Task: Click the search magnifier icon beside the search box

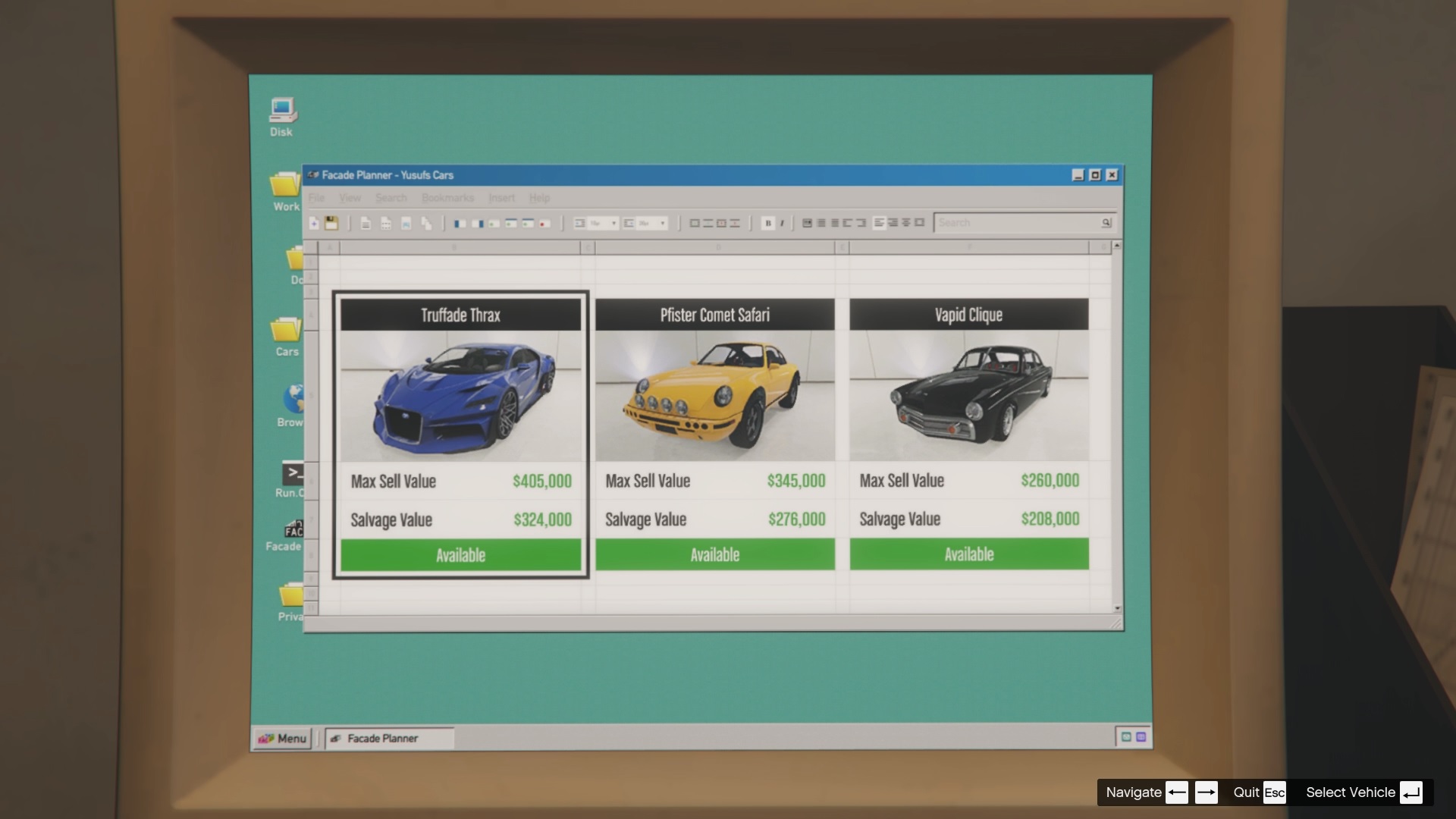Action: click(1106, 222)
